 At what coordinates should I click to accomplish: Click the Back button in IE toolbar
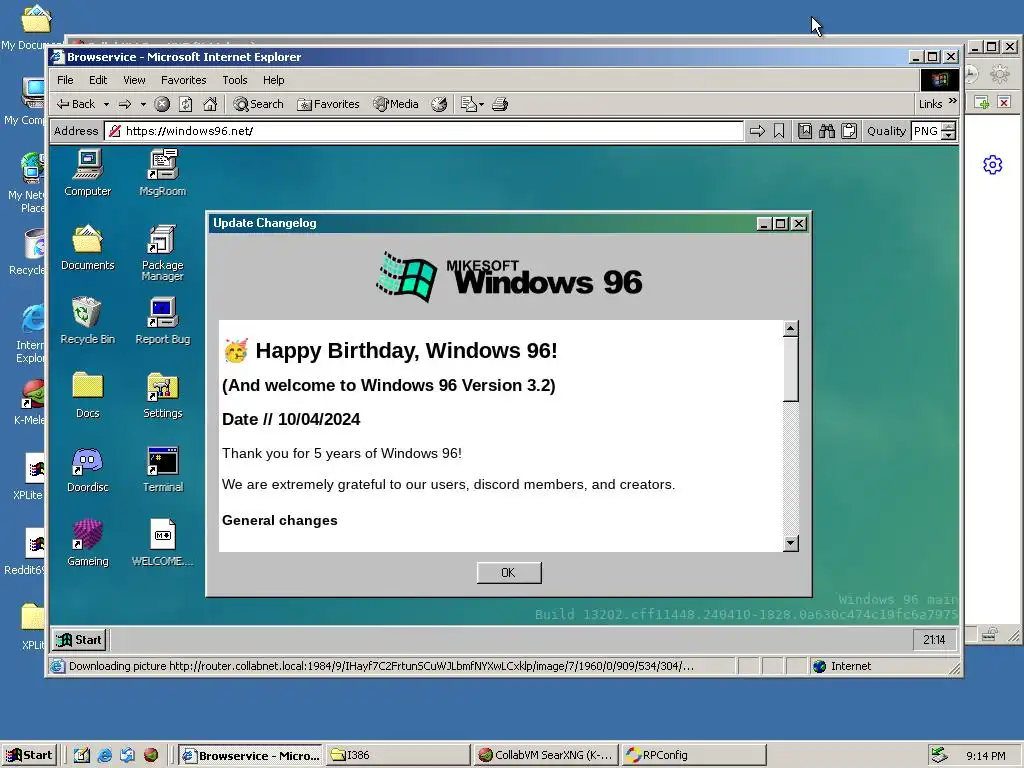pyautogui.click(x=76, y=104)
